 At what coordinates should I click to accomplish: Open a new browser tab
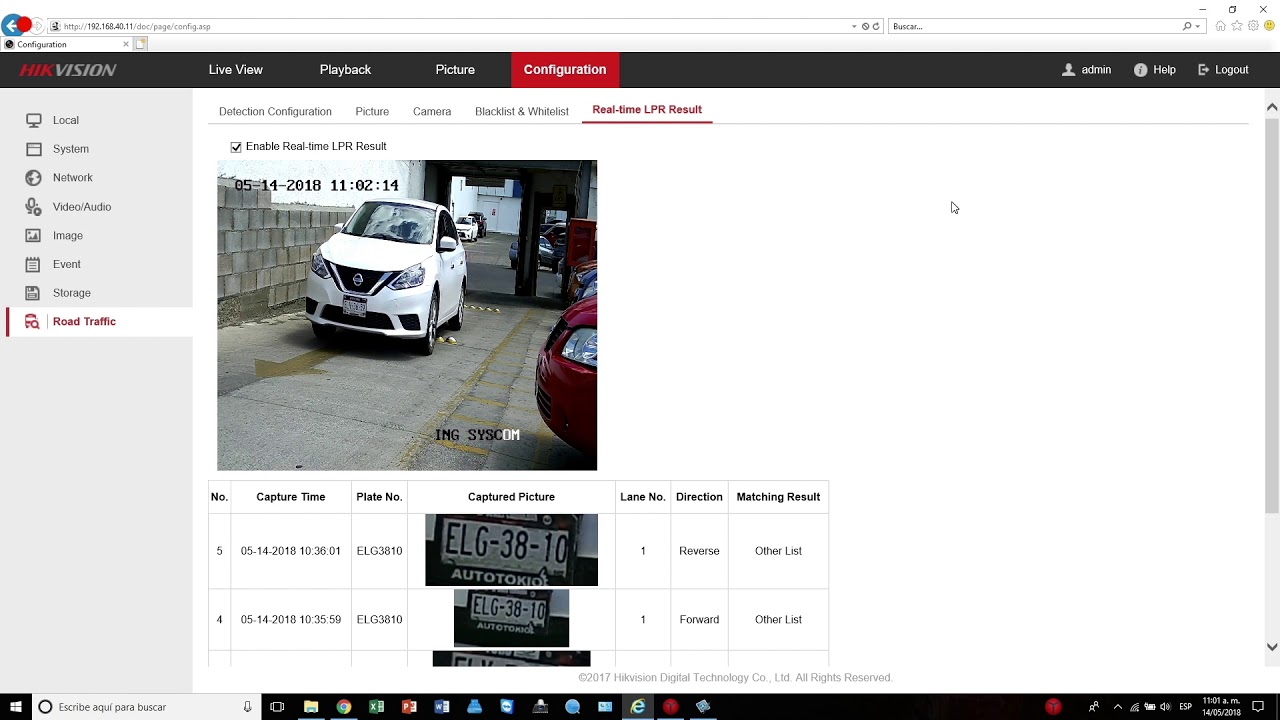click(141, 44)
